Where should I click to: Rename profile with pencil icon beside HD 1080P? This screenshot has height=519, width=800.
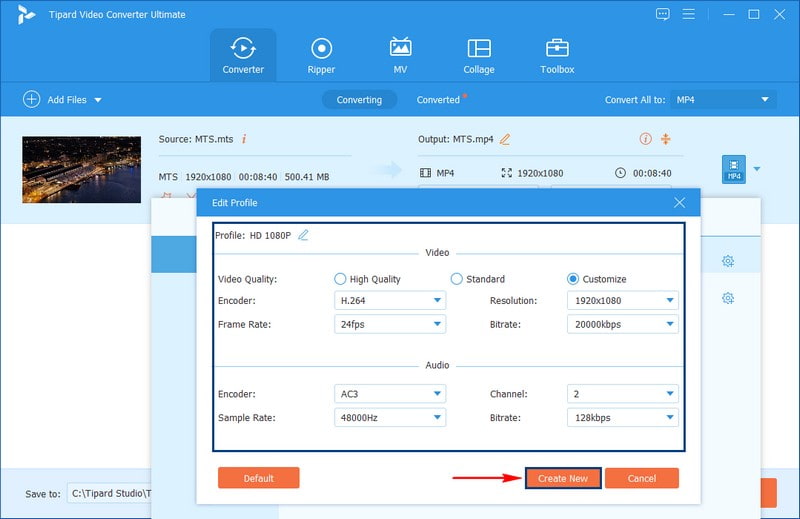coord(303,235)
